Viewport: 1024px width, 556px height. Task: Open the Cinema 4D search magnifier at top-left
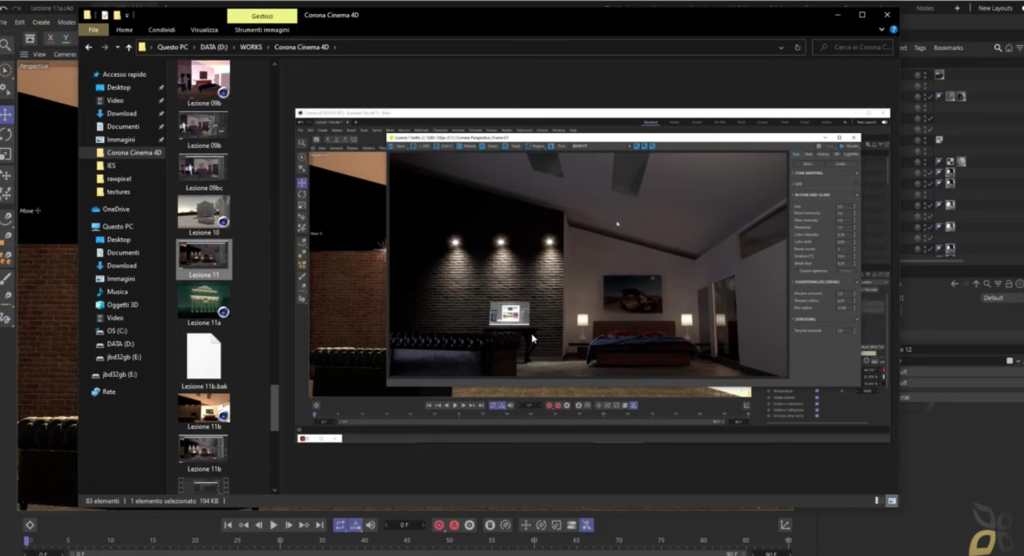click(5, 45)
